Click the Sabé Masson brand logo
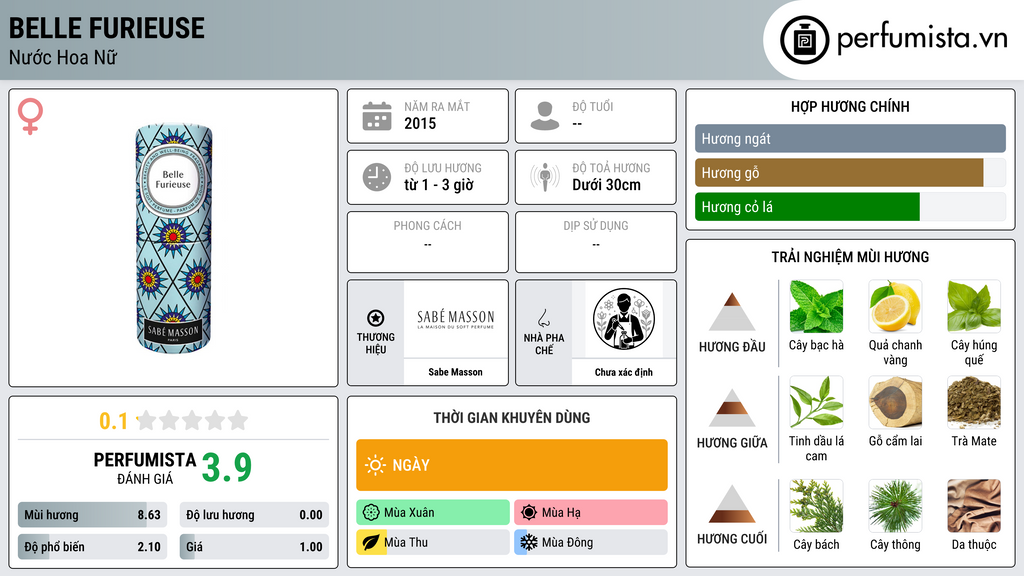Viewport: 1024px width, 576px height. click(x=455, y=319)
